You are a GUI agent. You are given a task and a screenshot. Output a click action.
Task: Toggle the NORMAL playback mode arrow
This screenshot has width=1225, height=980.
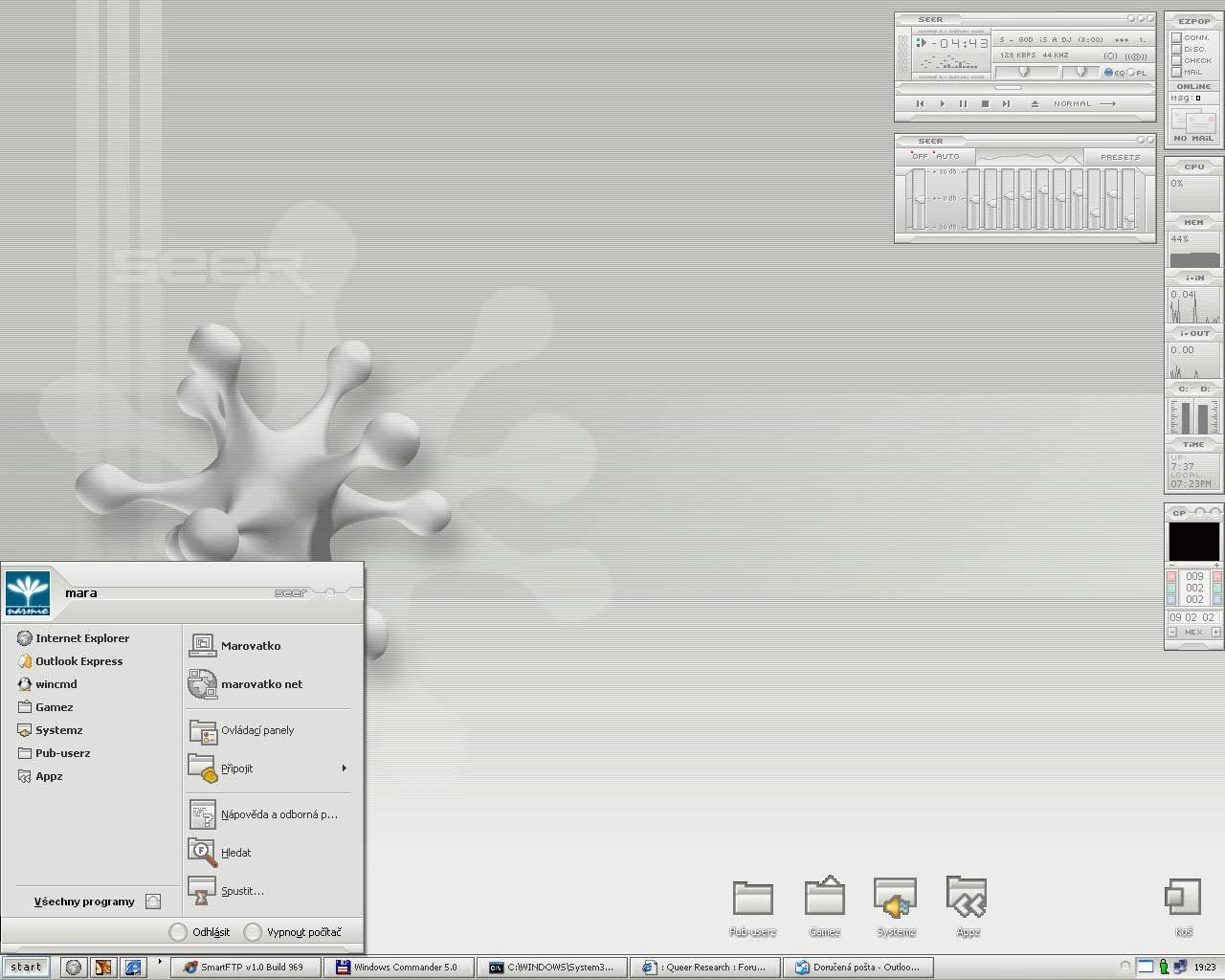pos(1107,103)
